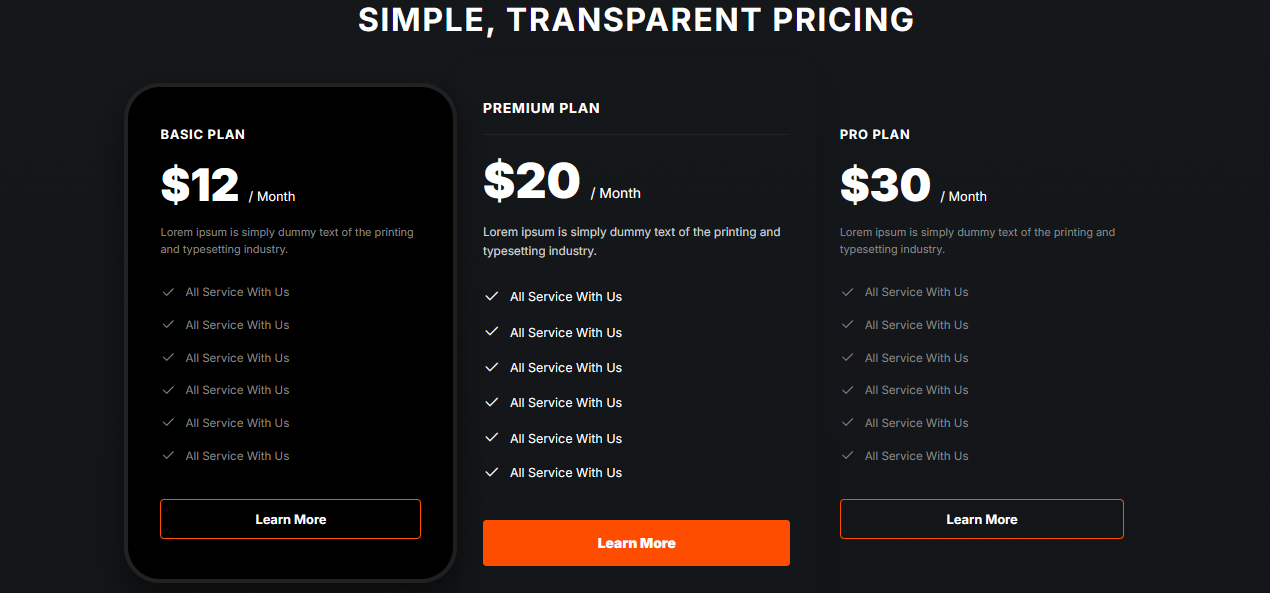This screenshot has height=593, width=1270.
Task: Click the Premium Plan description text
Action: [x=631, y=241]
